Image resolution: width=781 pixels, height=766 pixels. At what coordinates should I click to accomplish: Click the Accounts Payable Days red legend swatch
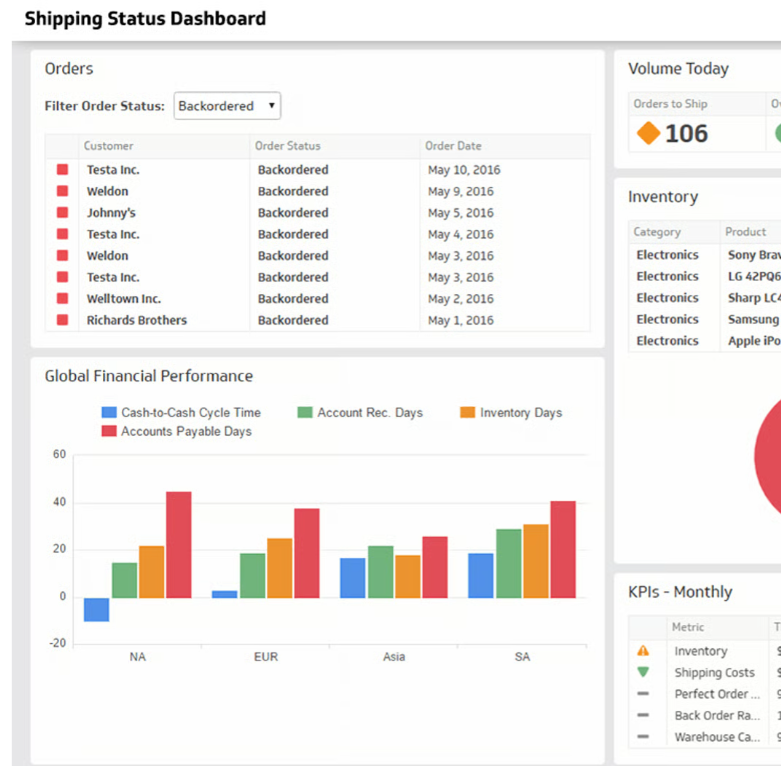[109, 431]
